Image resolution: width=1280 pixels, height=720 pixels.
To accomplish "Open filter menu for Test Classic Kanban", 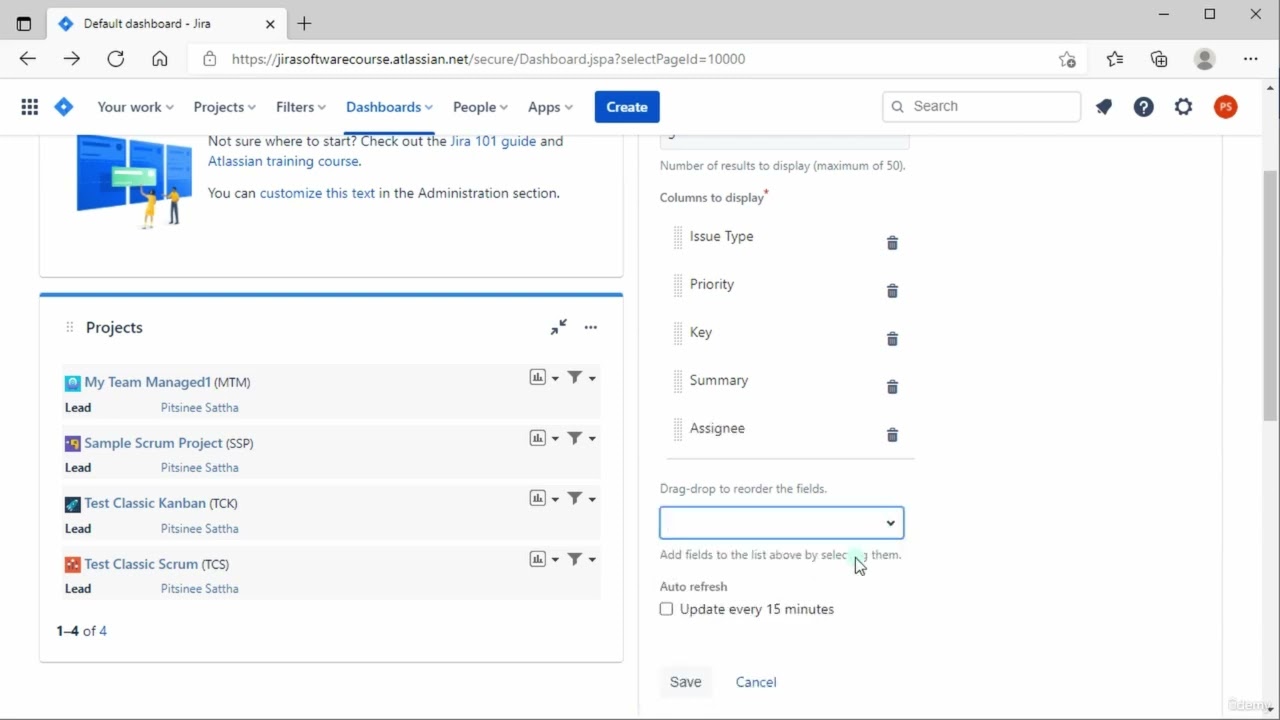I will (582, 498).
